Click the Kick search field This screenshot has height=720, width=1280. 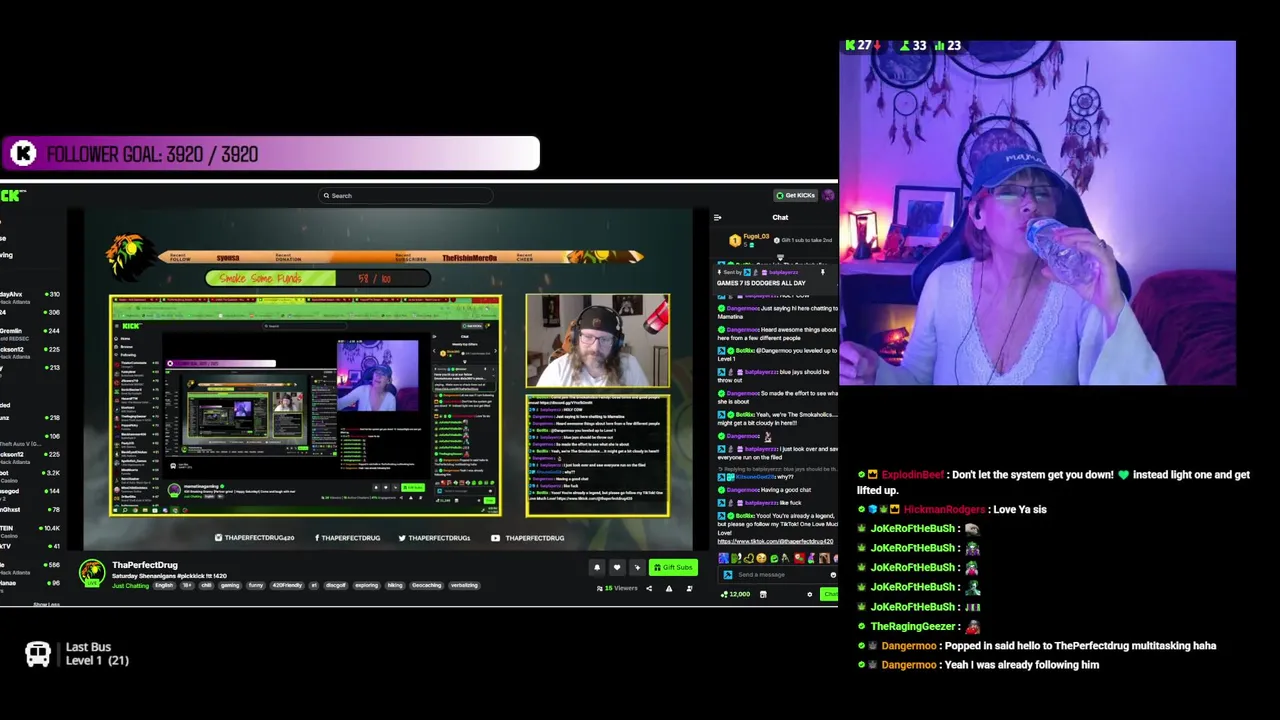pos(405,196)
